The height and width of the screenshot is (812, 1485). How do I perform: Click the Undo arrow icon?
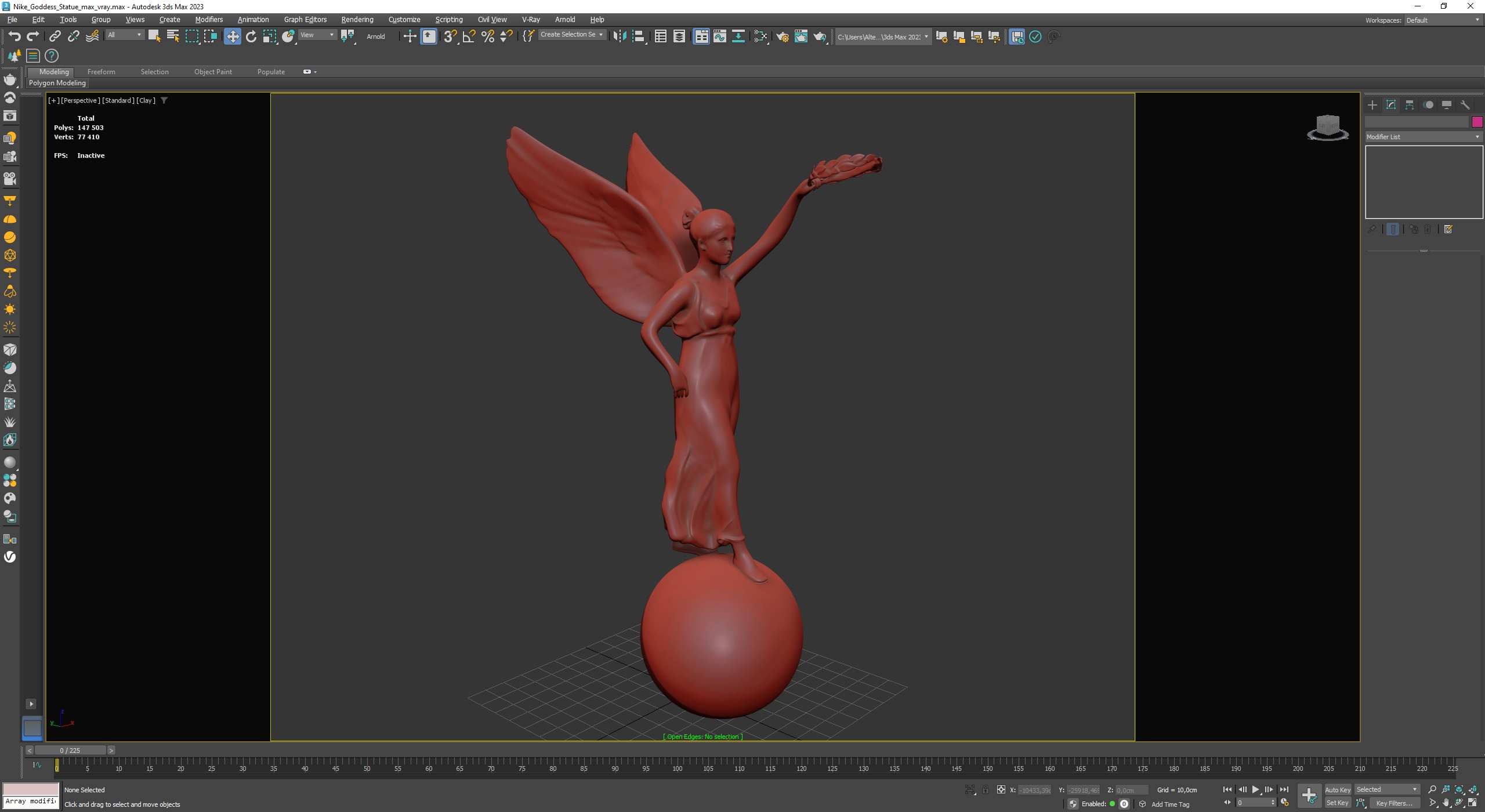[15, 37]
